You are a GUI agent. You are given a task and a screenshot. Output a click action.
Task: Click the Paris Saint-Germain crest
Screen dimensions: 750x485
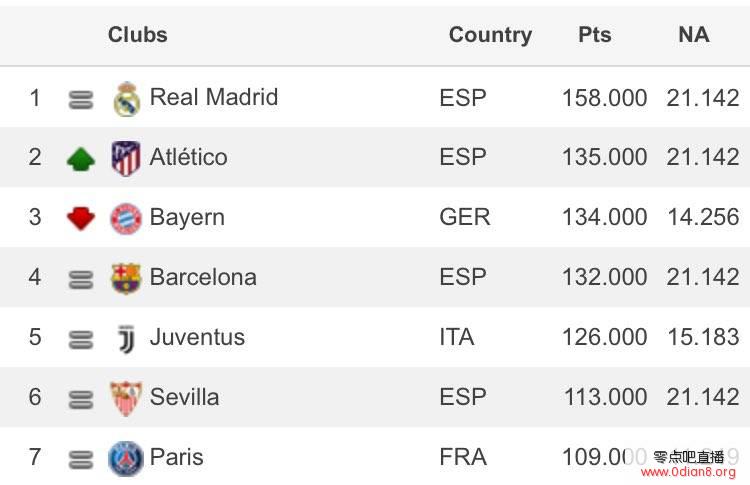[x=126, y=458]
